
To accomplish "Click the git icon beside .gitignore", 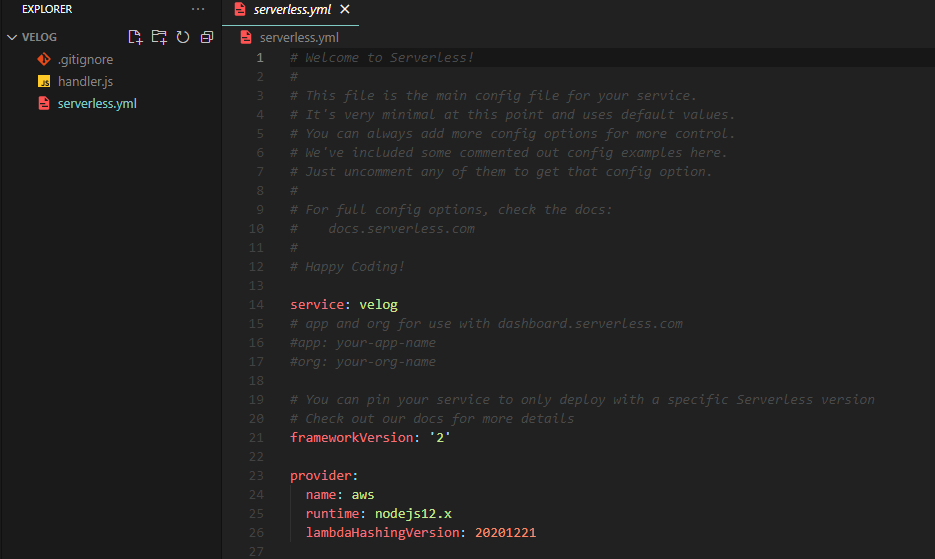I will pyautogui.click(x=44, y=59).
